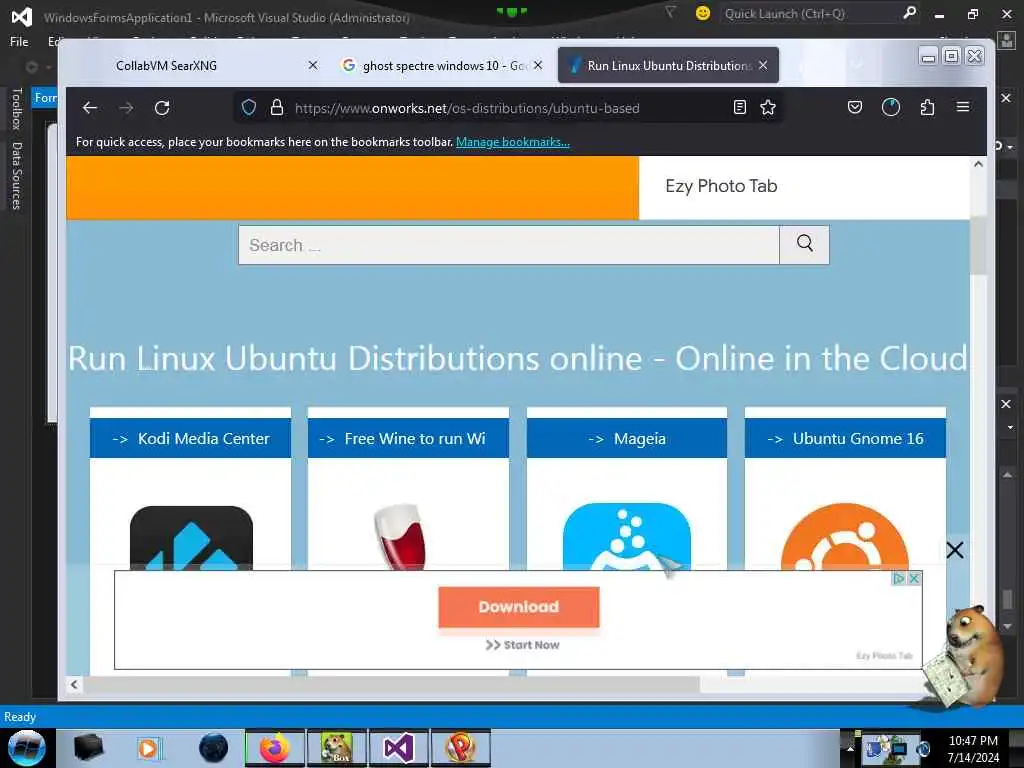This screenshot has width=1024, height=768.
Task: Open red P application taskbar icon
Action: pos(460,748)
